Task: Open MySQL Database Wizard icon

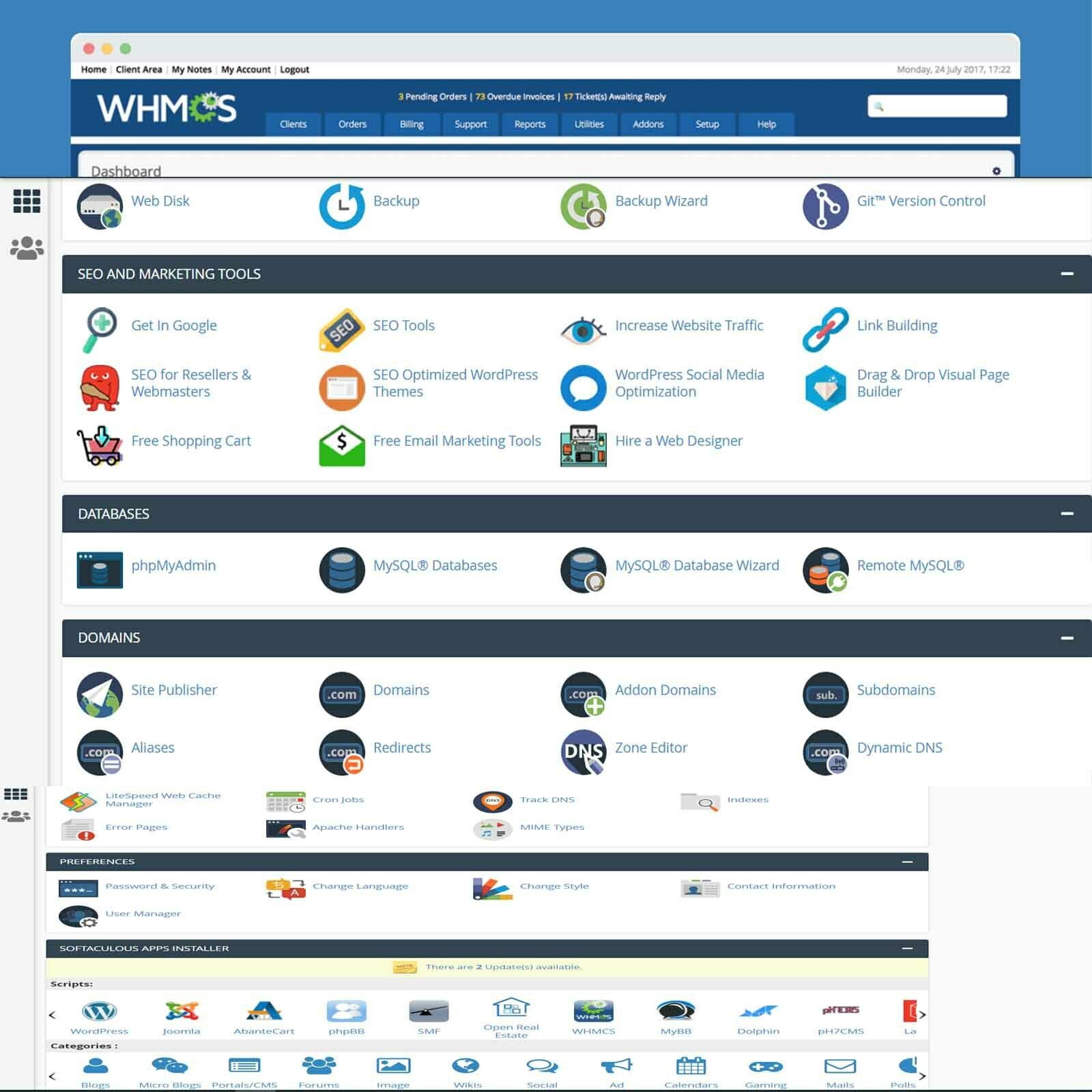Action: pos(584,570)
